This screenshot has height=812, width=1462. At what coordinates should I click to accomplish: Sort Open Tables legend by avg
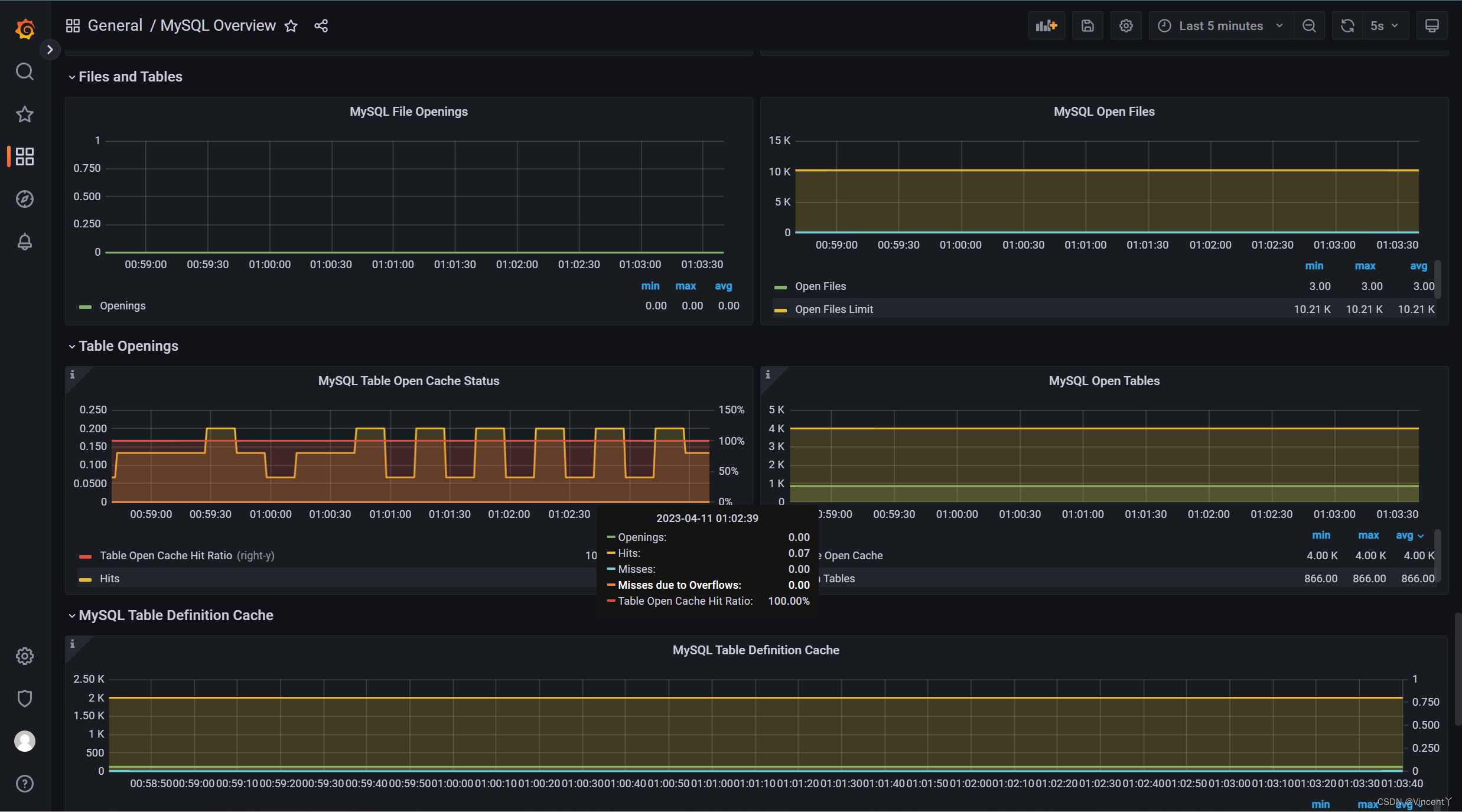pos(1409,536)
